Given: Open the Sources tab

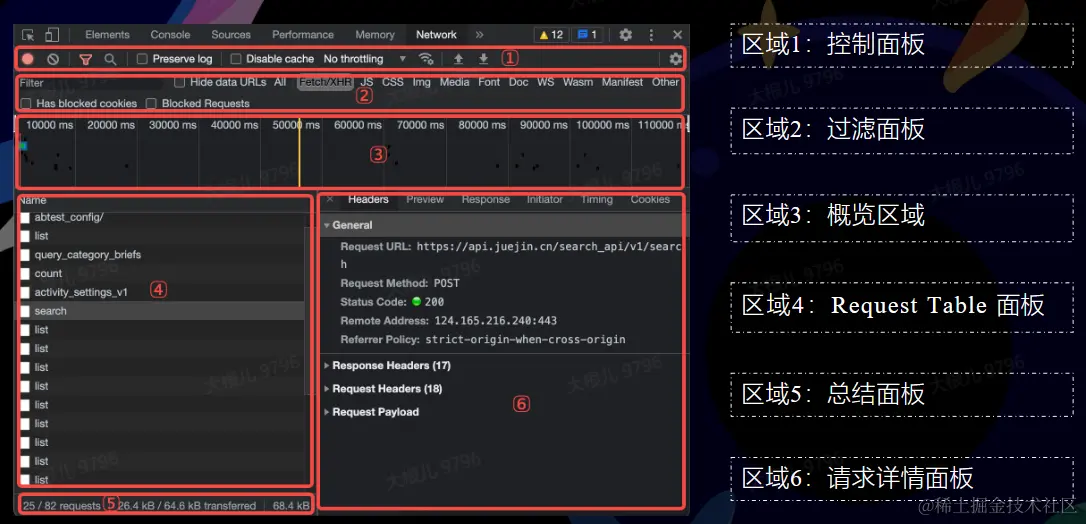Looking at the screenshot, I should coord(231,35).
